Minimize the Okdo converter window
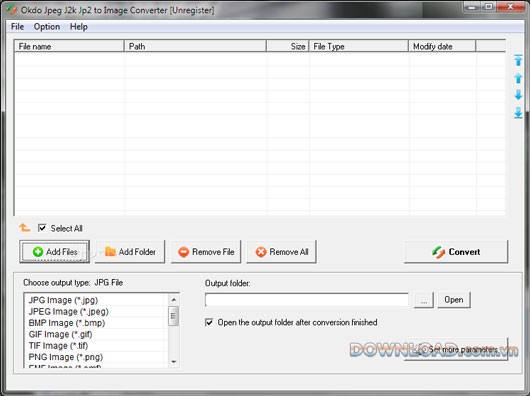 pyautogui.click(x=472, y=7)
